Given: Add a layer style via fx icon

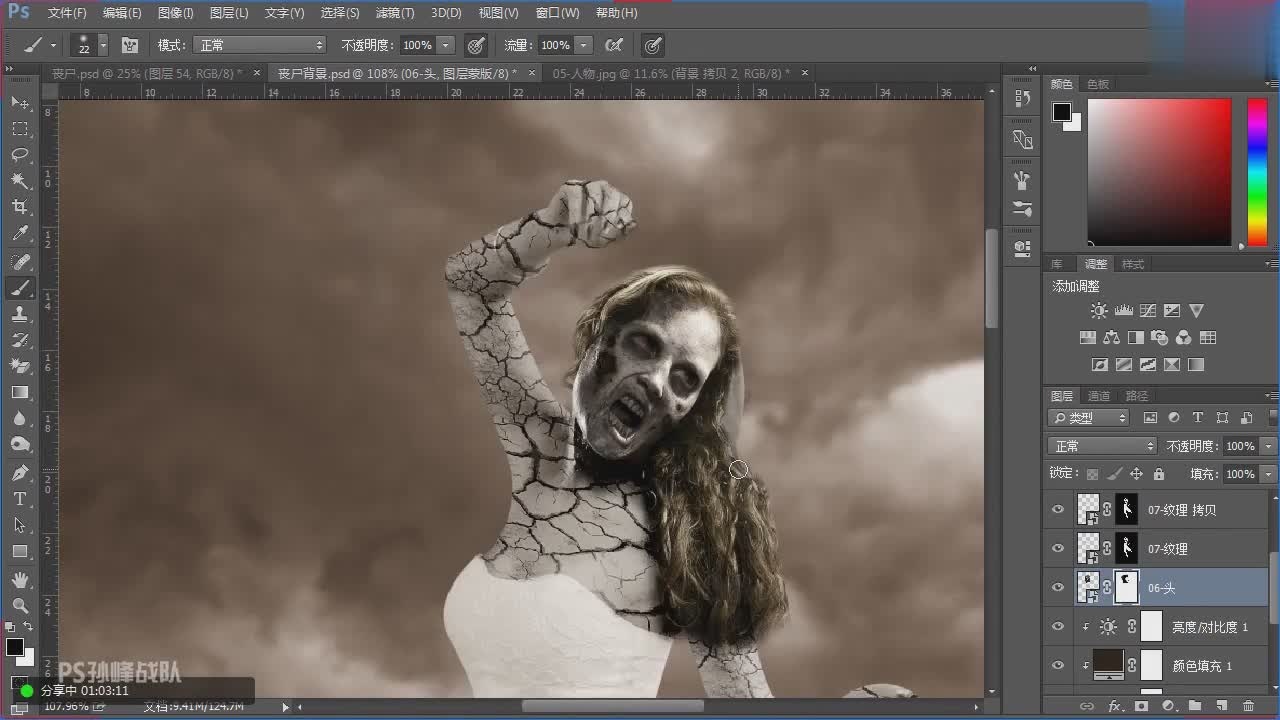Looking at the screenshot, I should point(1115,706).
